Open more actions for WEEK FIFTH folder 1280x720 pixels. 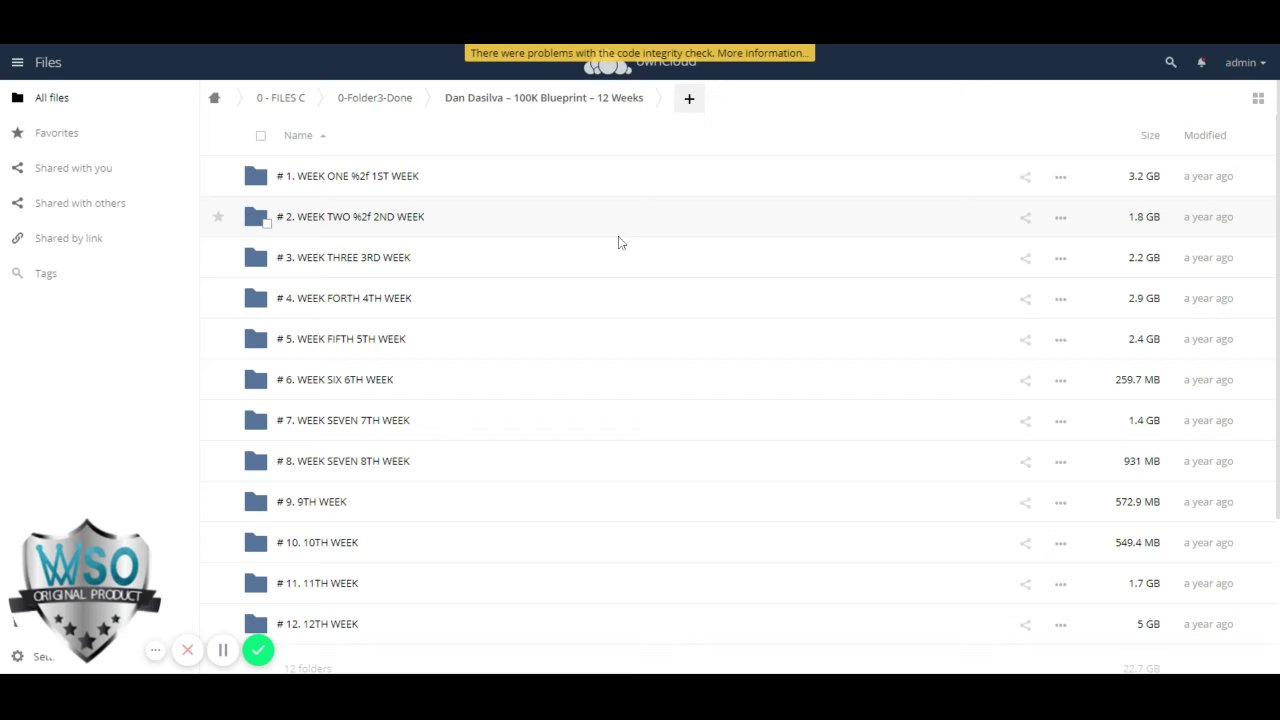(1060, 339)
